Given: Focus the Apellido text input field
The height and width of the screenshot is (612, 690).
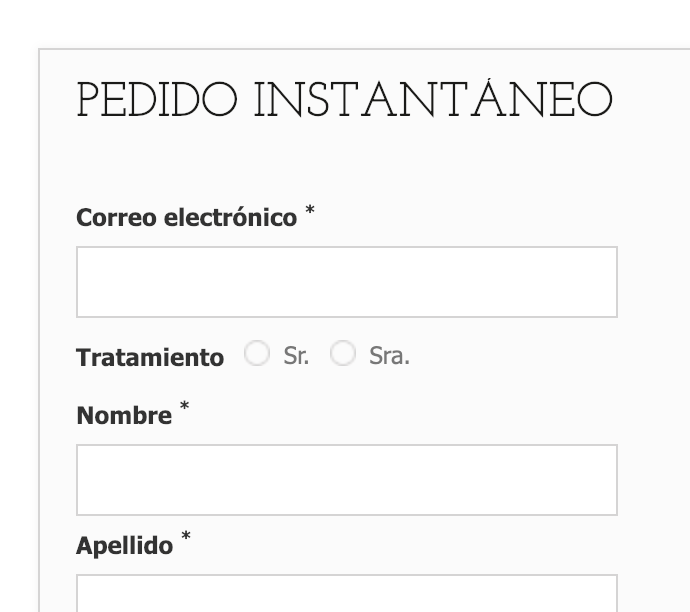Looking at the screenshot, I should coord(347,593).
